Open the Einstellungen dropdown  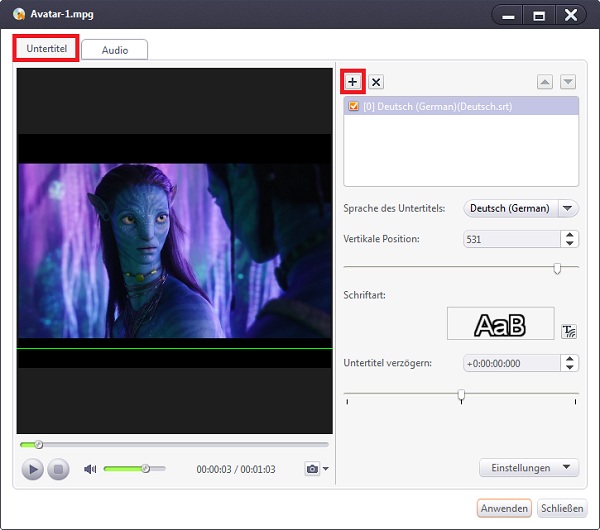coord(529,468)
